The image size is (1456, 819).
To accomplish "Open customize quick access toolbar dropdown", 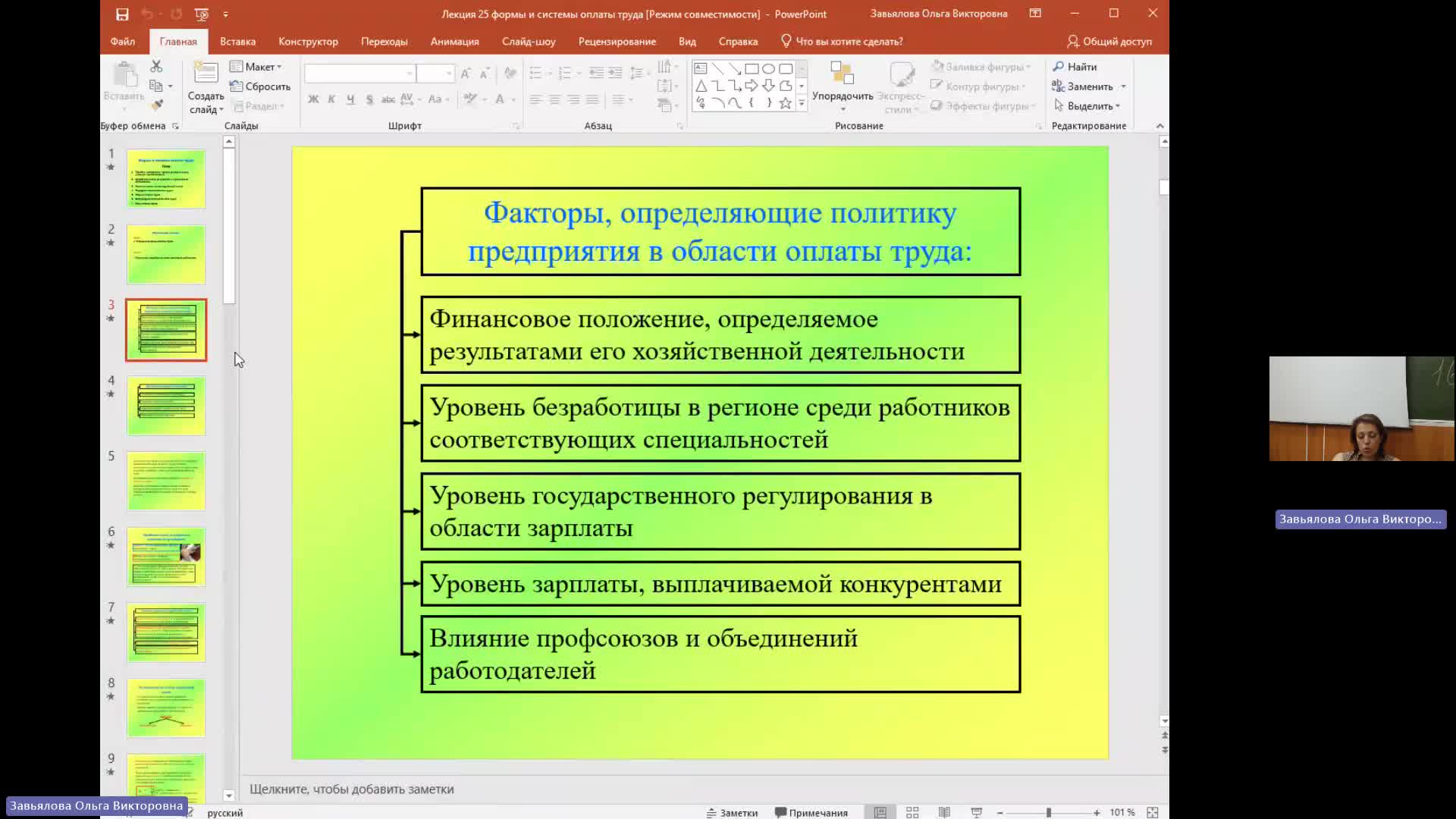I will tap(225, 14).
